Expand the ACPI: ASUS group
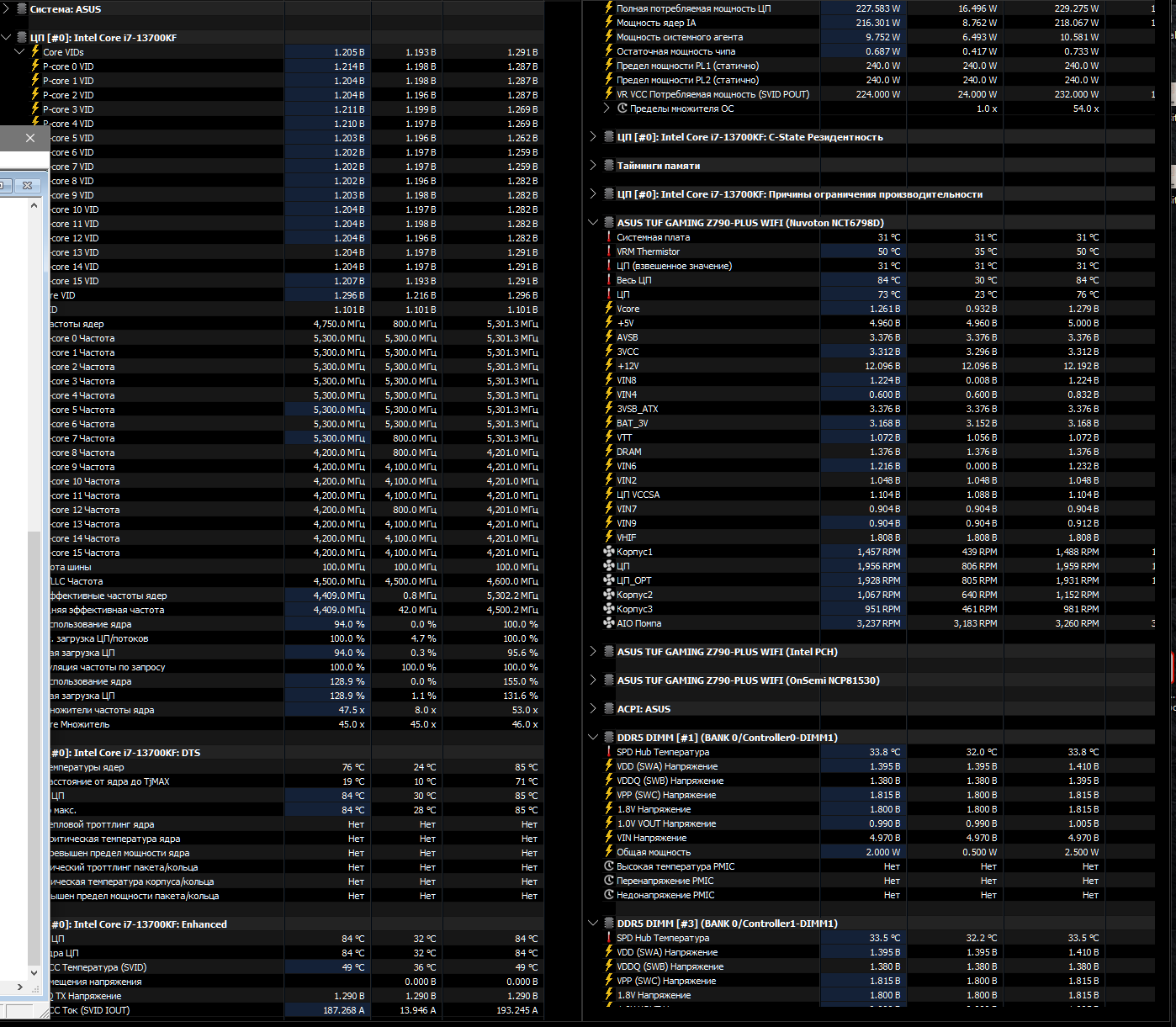The height and width of the screenshot is (1027, 1176). (x=593, y=708)
